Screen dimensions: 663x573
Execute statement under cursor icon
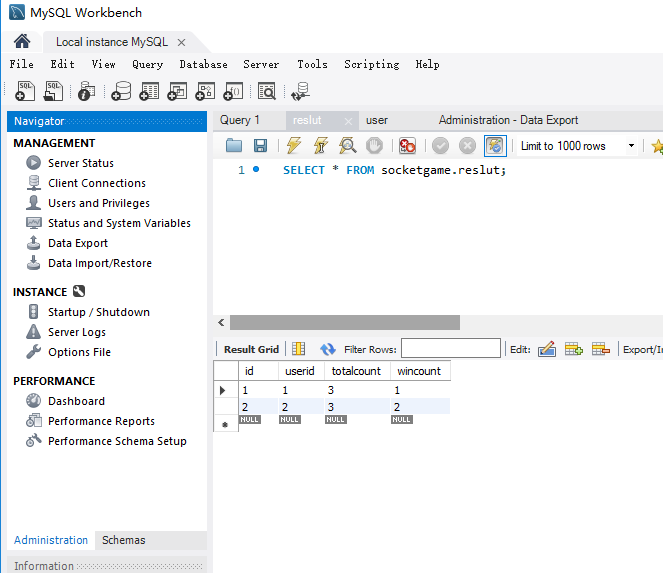point(321,145)
